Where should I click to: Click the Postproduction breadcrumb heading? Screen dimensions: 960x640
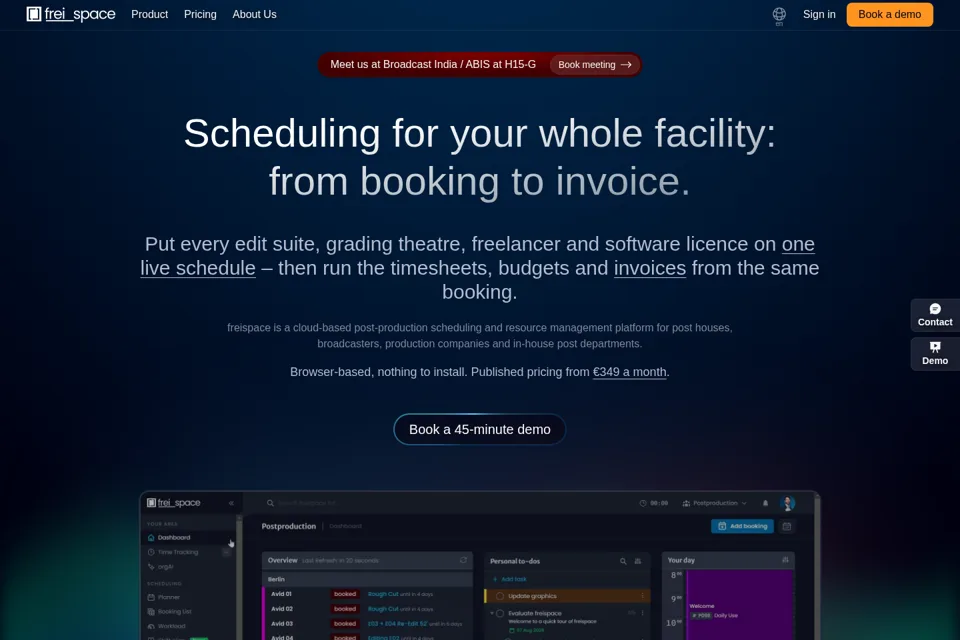tap(288, 526)
